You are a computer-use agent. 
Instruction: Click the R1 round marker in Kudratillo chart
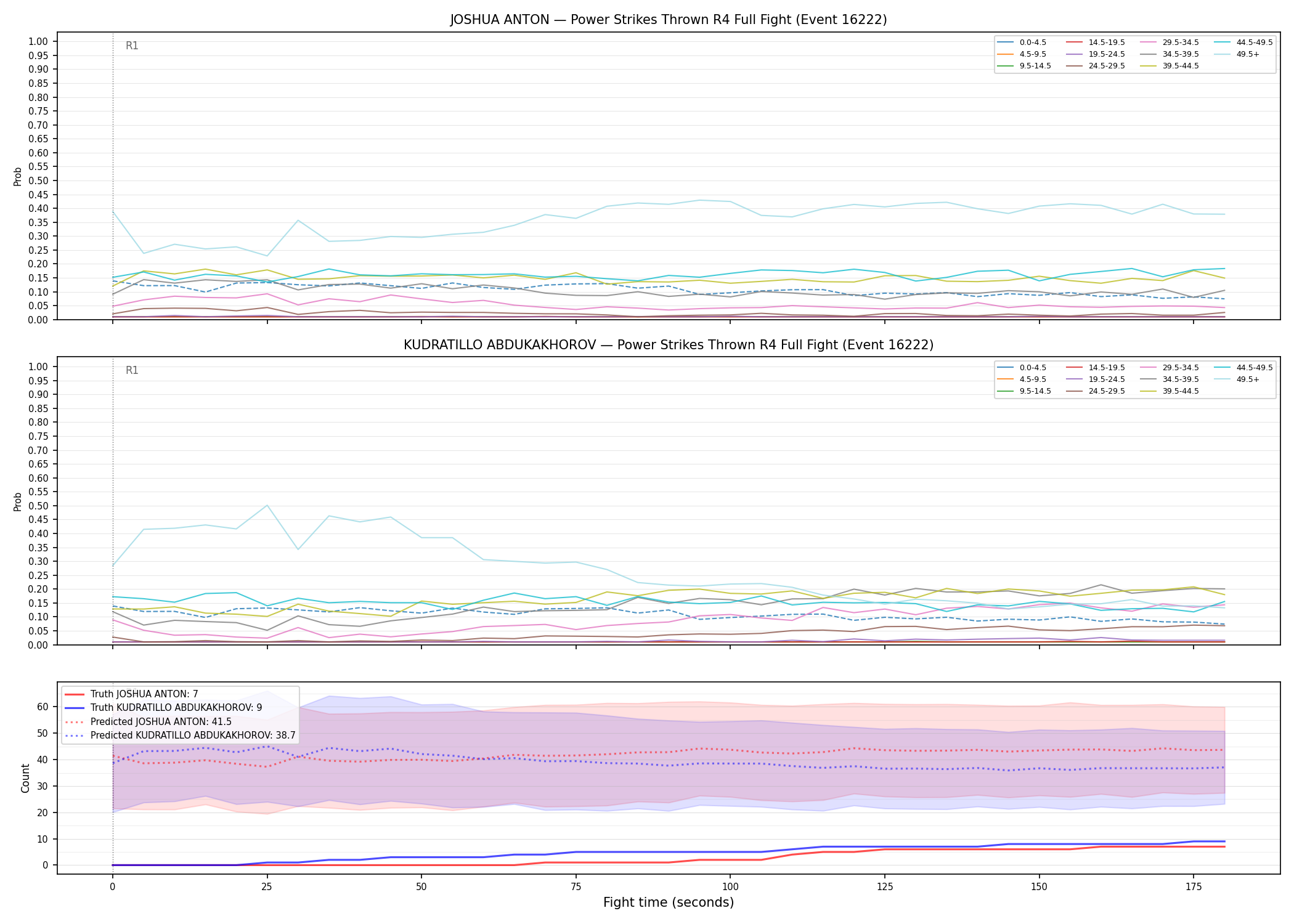(x=132, y=370)
